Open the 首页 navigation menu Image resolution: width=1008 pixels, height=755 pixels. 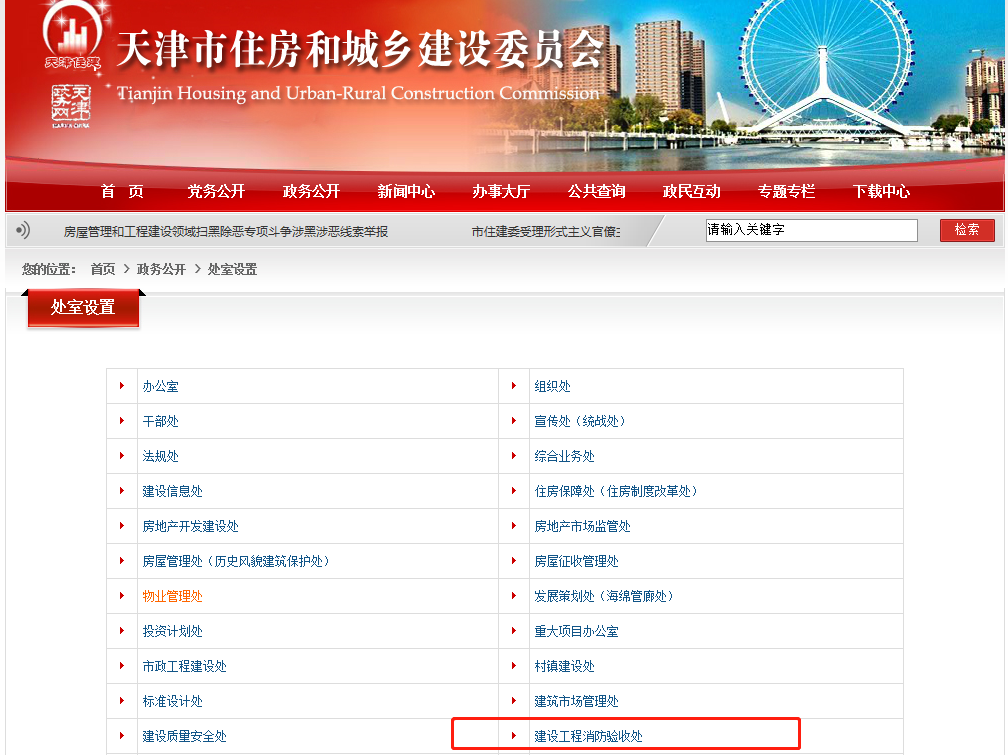(x=122, y=191)
